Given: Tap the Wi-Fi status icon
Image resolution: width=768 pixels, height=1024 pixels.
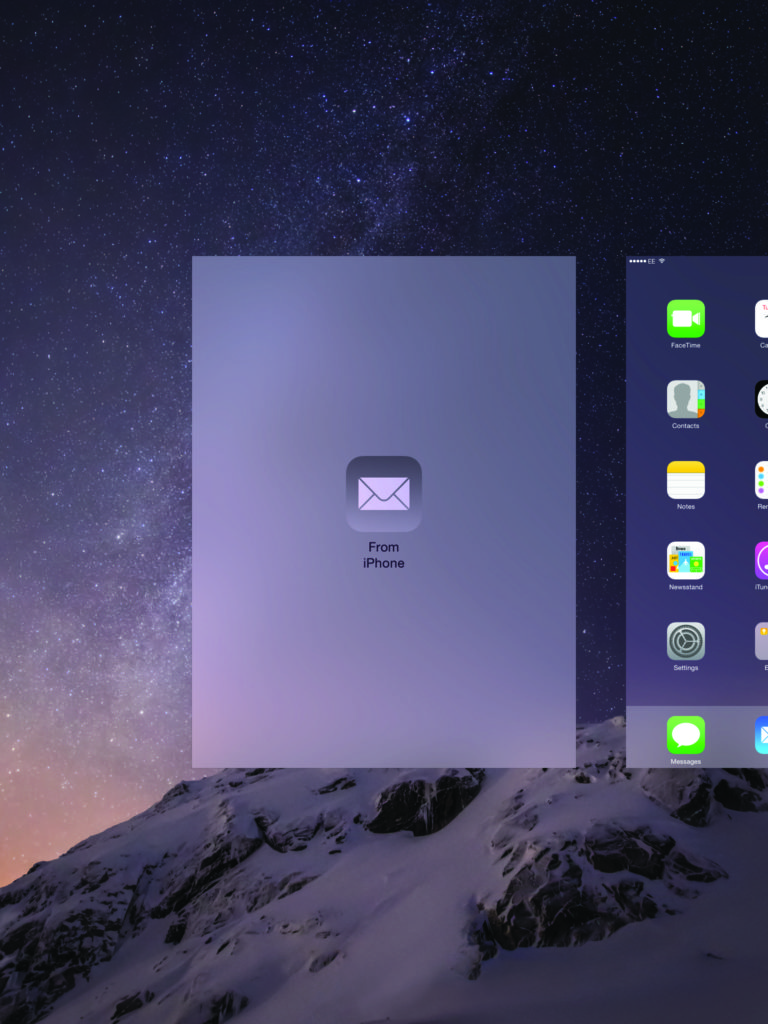Looking at the screenshot, I should click(662, 261).
